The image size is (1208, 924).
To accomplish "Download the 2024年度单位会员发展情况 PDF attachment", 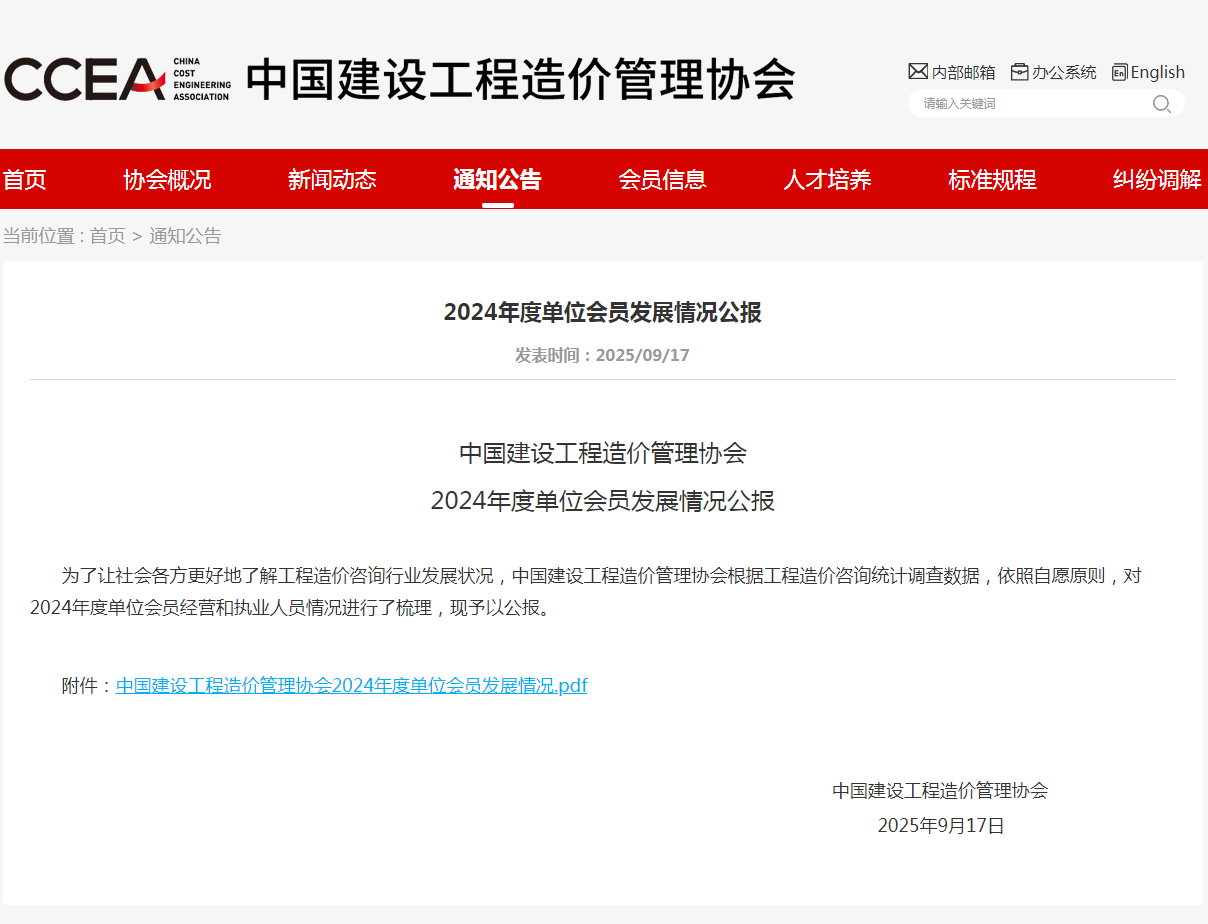I will [x=351, y=686].
